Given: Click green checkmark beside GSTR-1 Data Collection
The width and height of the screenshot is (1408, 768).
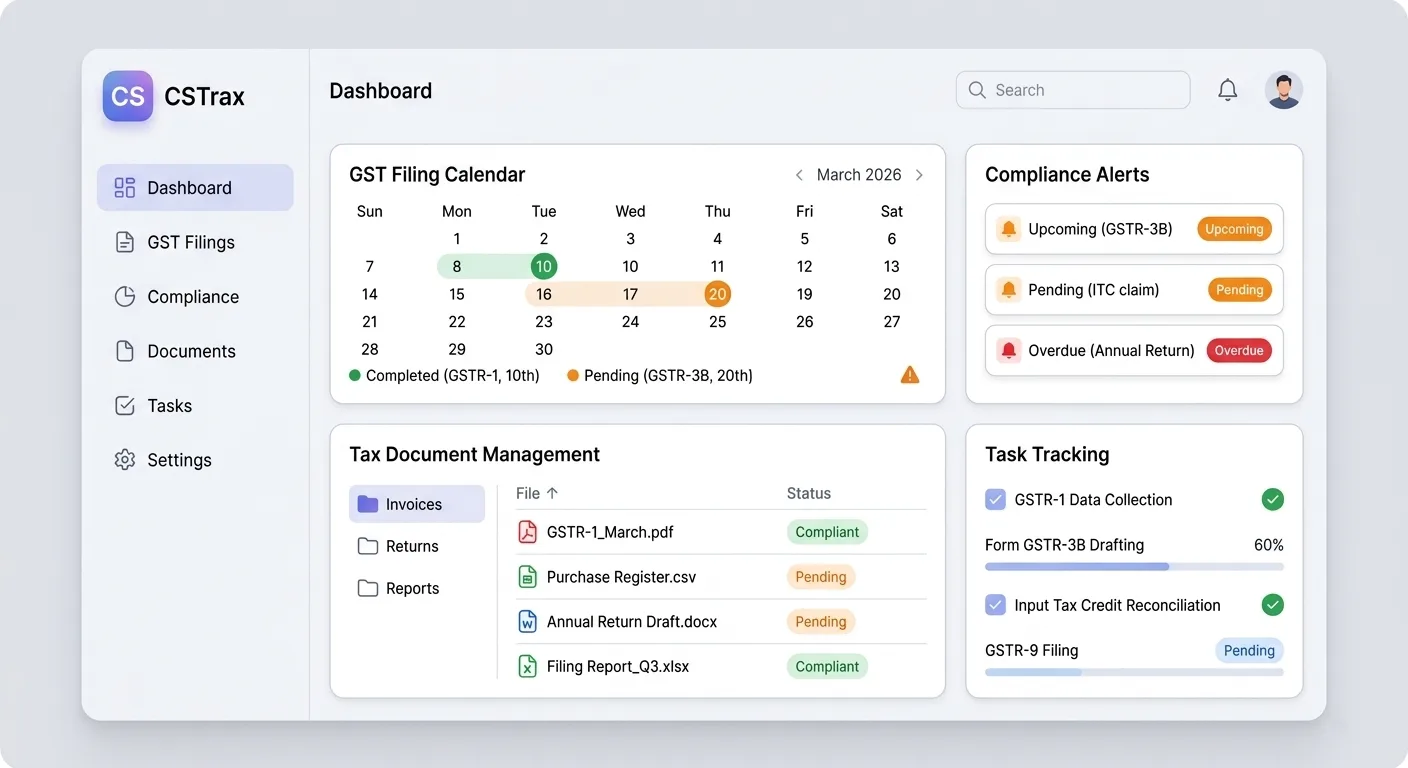Looking at the screenshot, I should pyautogui.click(x=1272, y=500).
